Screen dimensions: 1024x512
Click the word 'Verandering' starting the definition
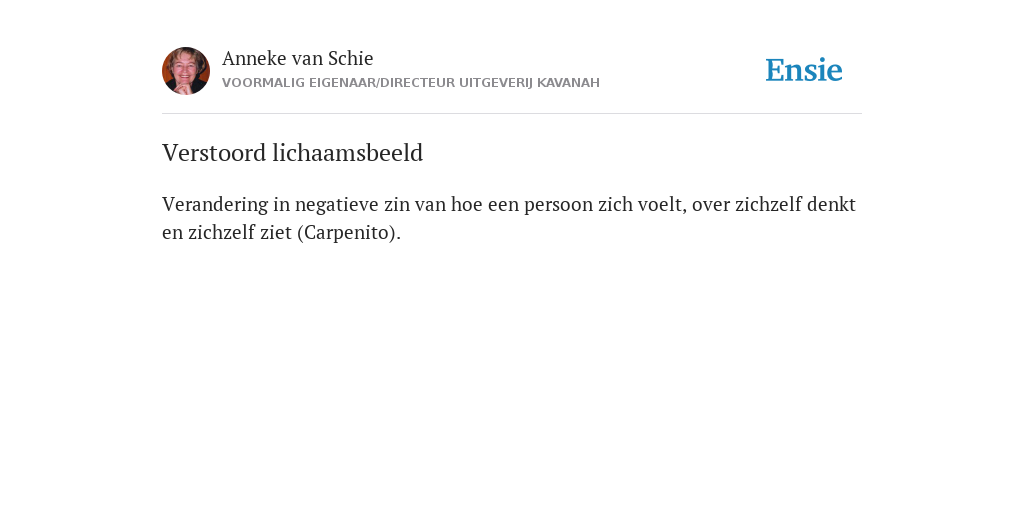[215, 204]
